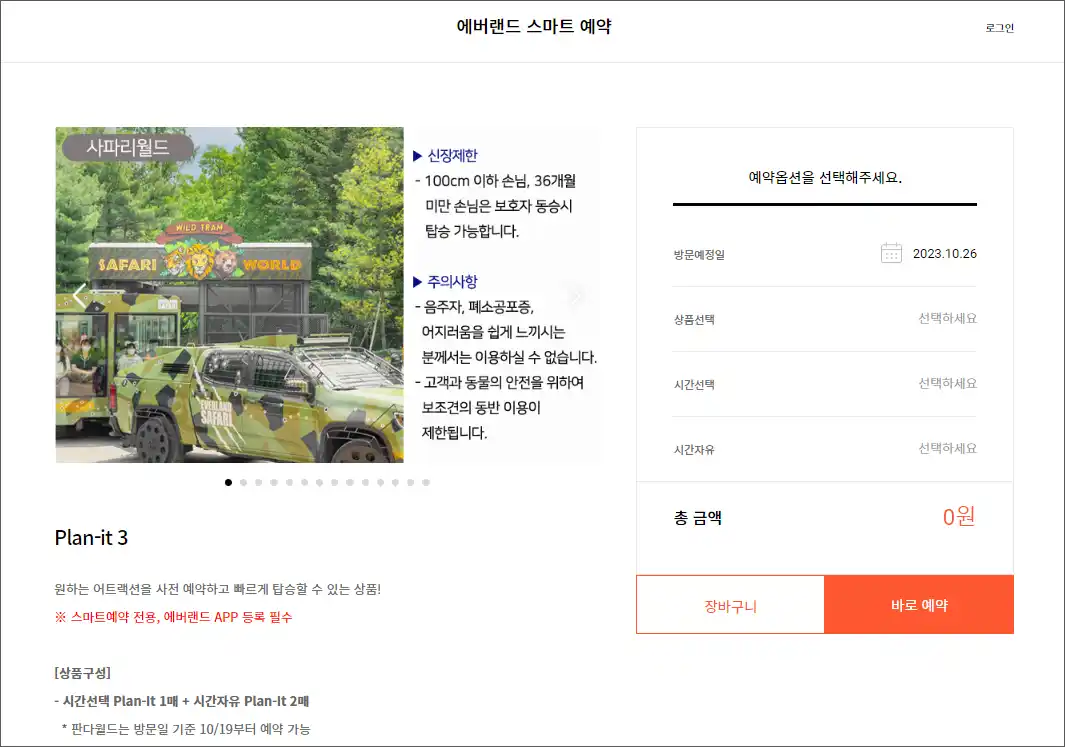Click the Plan-it 3 product title
1065x747 pixels.
coord(91,538)
